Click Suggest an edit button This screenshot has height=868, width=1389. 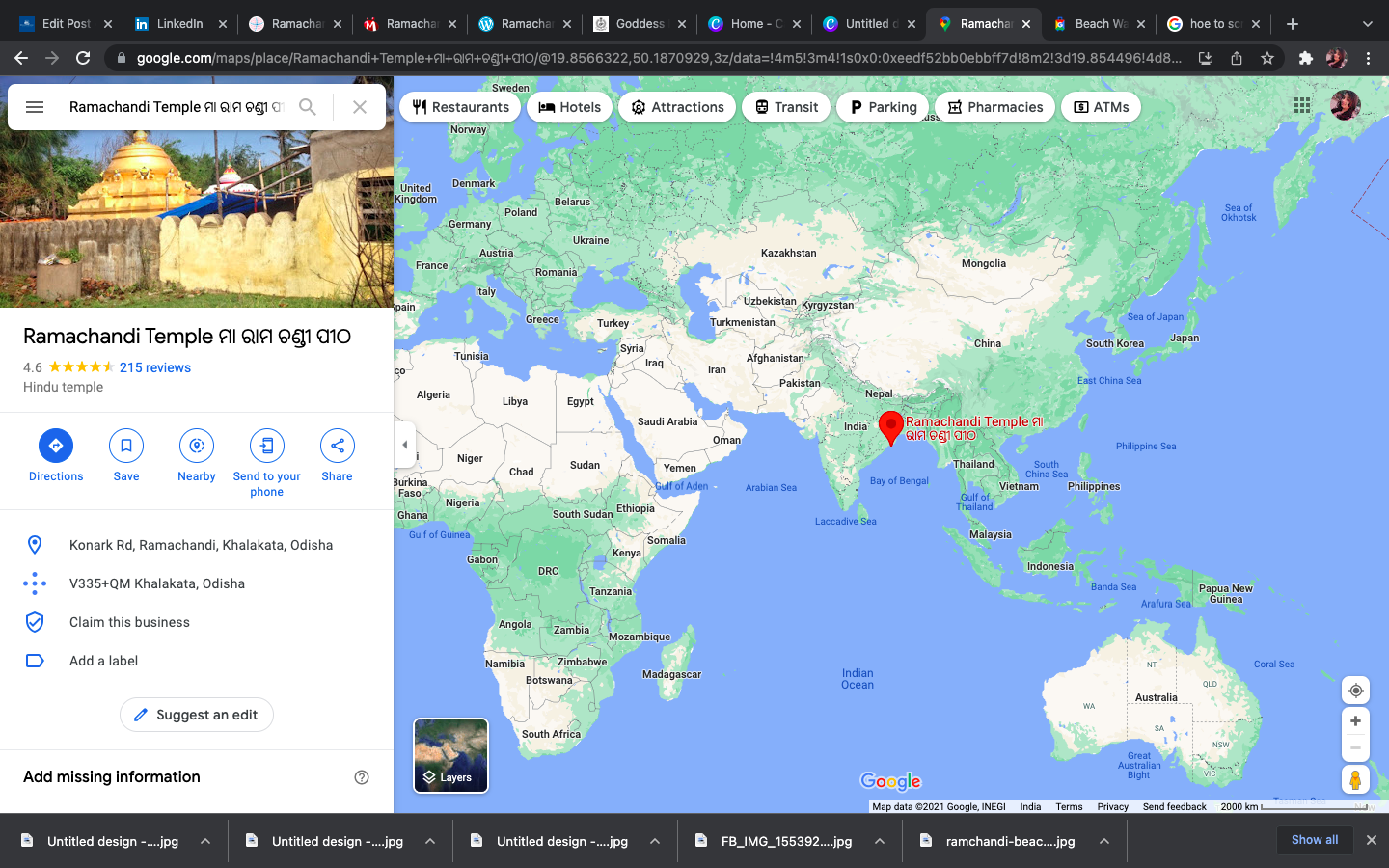pyautogui.click(x=197, y=715)
